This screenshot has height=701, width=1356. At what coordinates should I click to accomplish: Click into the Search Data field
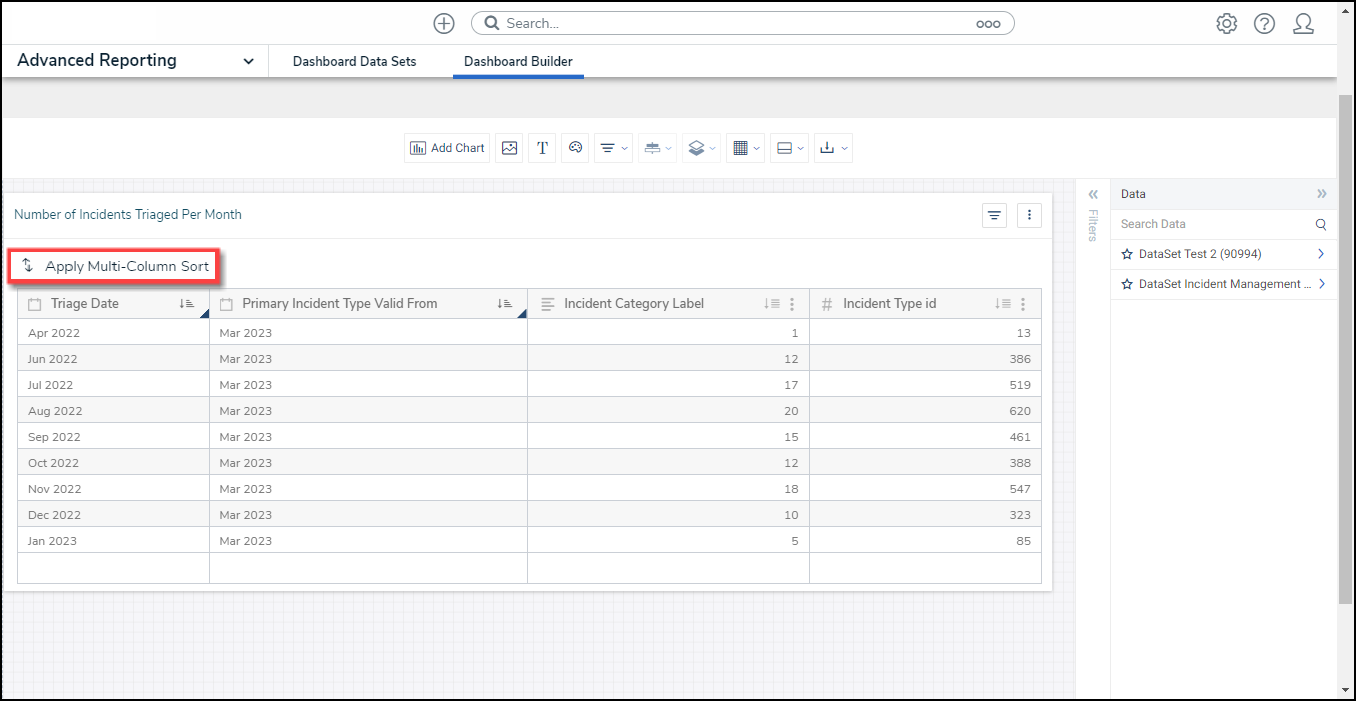[x=1210, y=224]
